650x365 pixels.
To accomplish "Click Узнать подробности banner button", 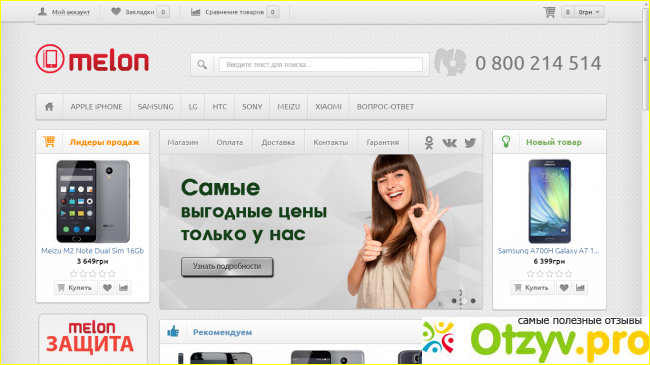I will point(227,267).
